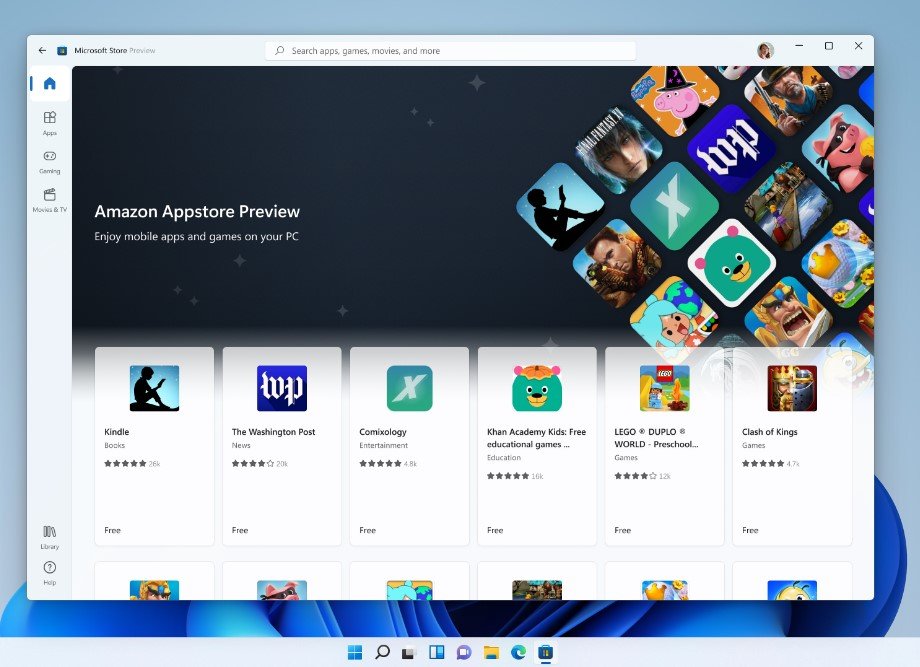Open the Library in sidebar
The image size is (920, 667).
click(x=50, y=537)
